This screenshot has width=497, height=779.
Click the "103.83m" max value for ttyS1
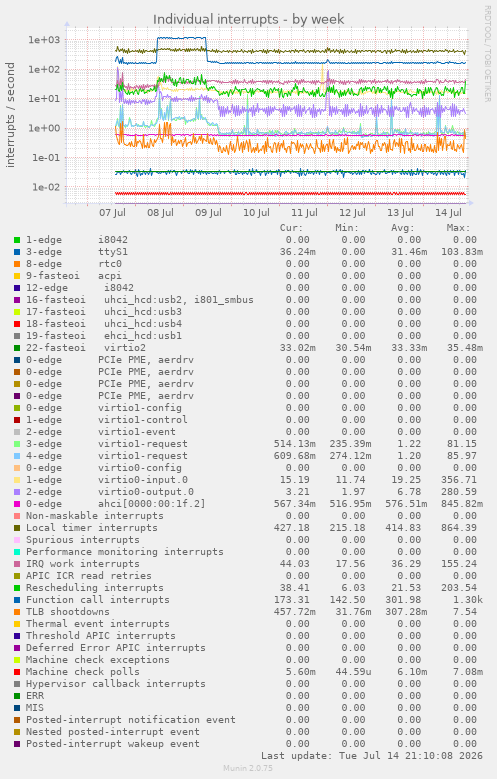462,252
